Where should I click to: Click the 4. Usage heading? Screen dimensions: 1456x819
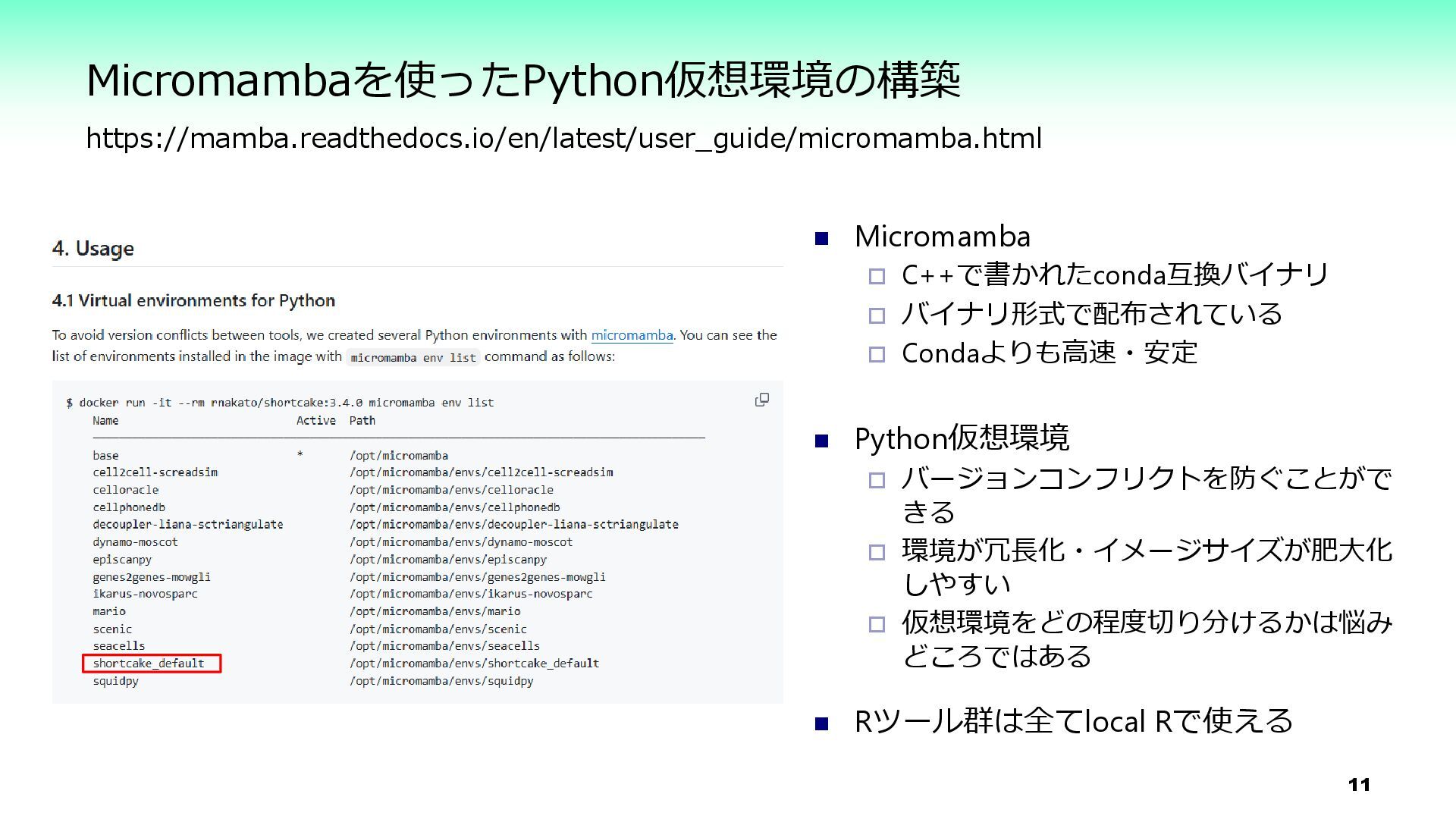point(93,249)
